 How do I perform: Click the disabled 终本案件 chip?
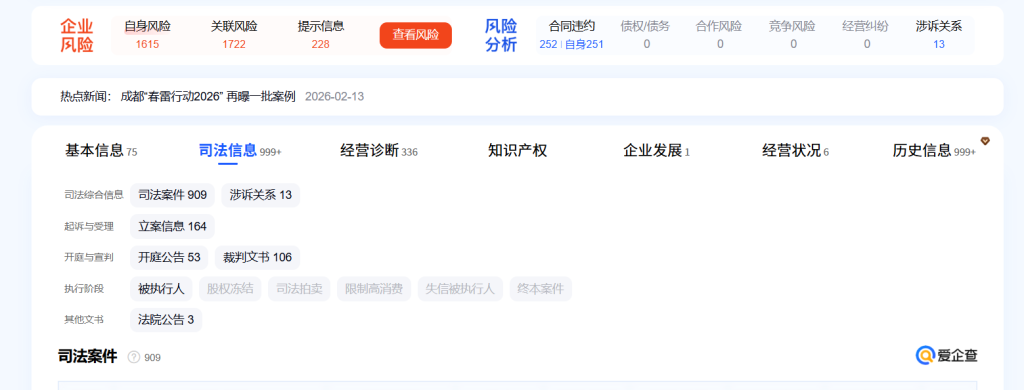(540, 289)
